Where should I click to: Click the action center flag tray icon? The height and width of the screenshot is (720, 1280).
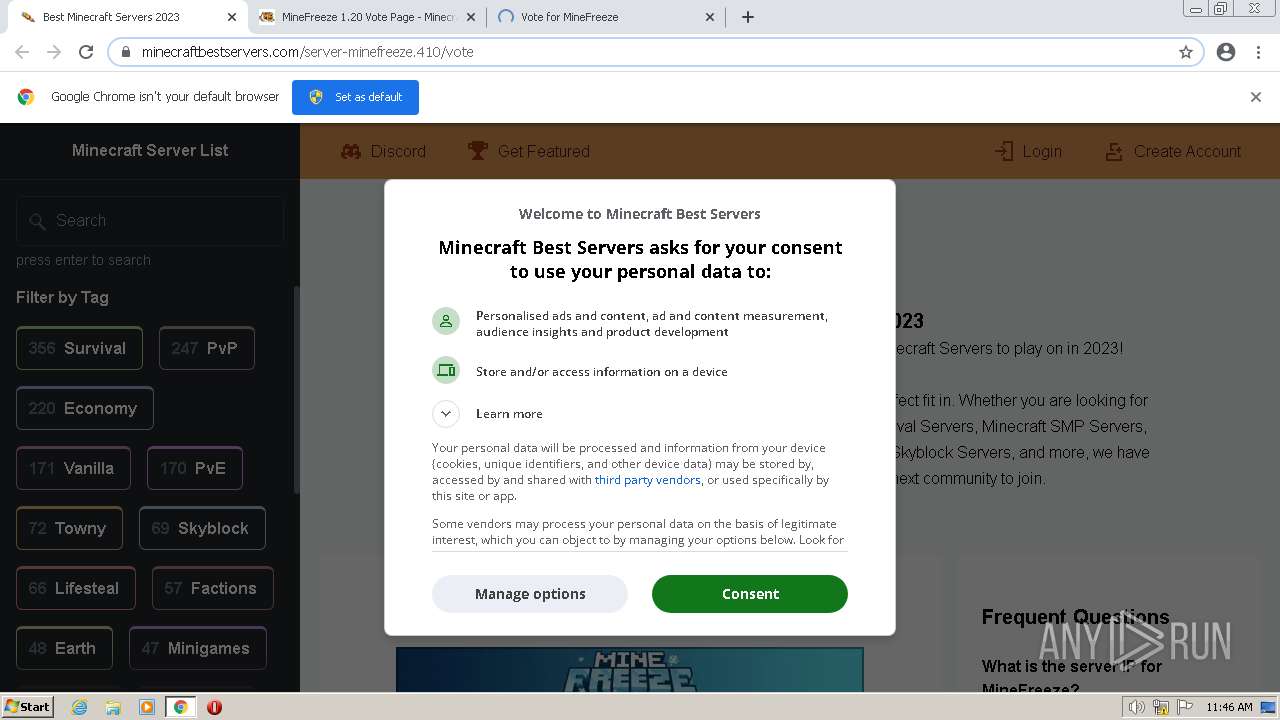(x=1184, y=707)
